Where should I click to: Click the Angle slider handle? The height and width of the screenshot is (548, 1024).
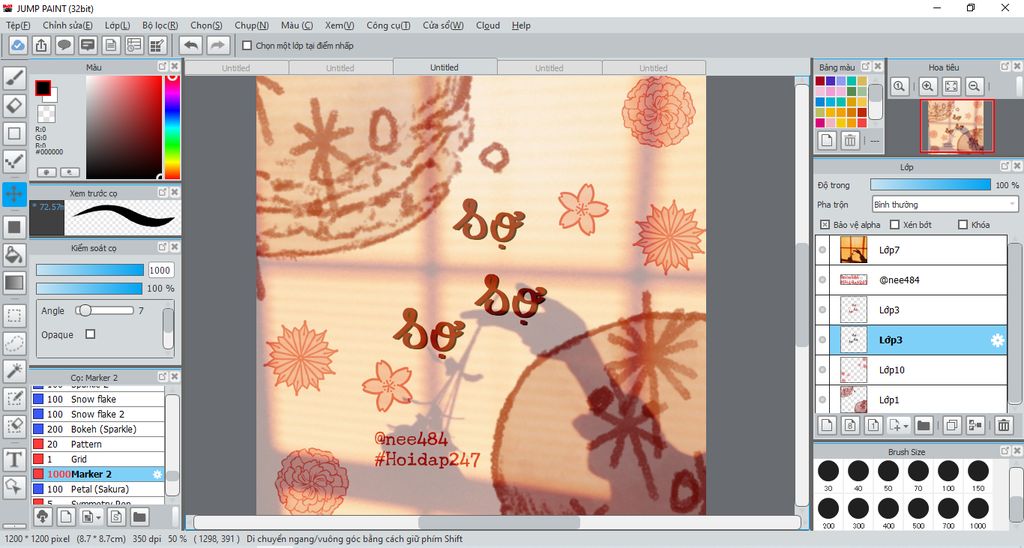(84, 310)
